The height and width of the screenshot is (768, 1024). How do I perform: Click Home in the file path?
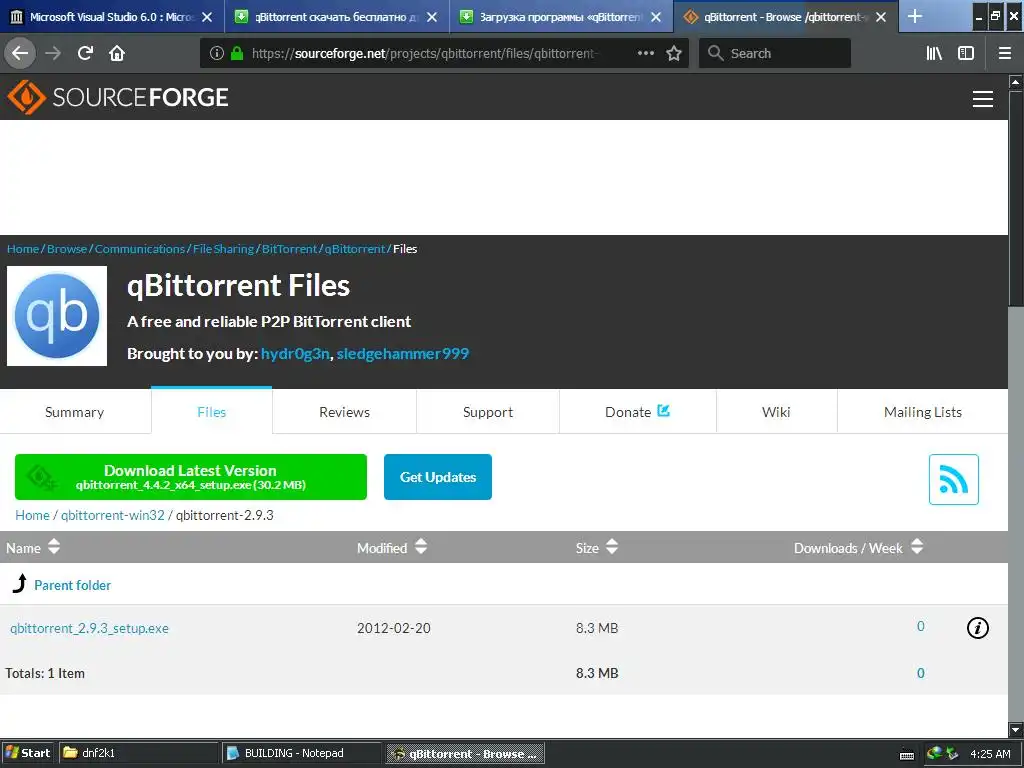tap(32, 515)
